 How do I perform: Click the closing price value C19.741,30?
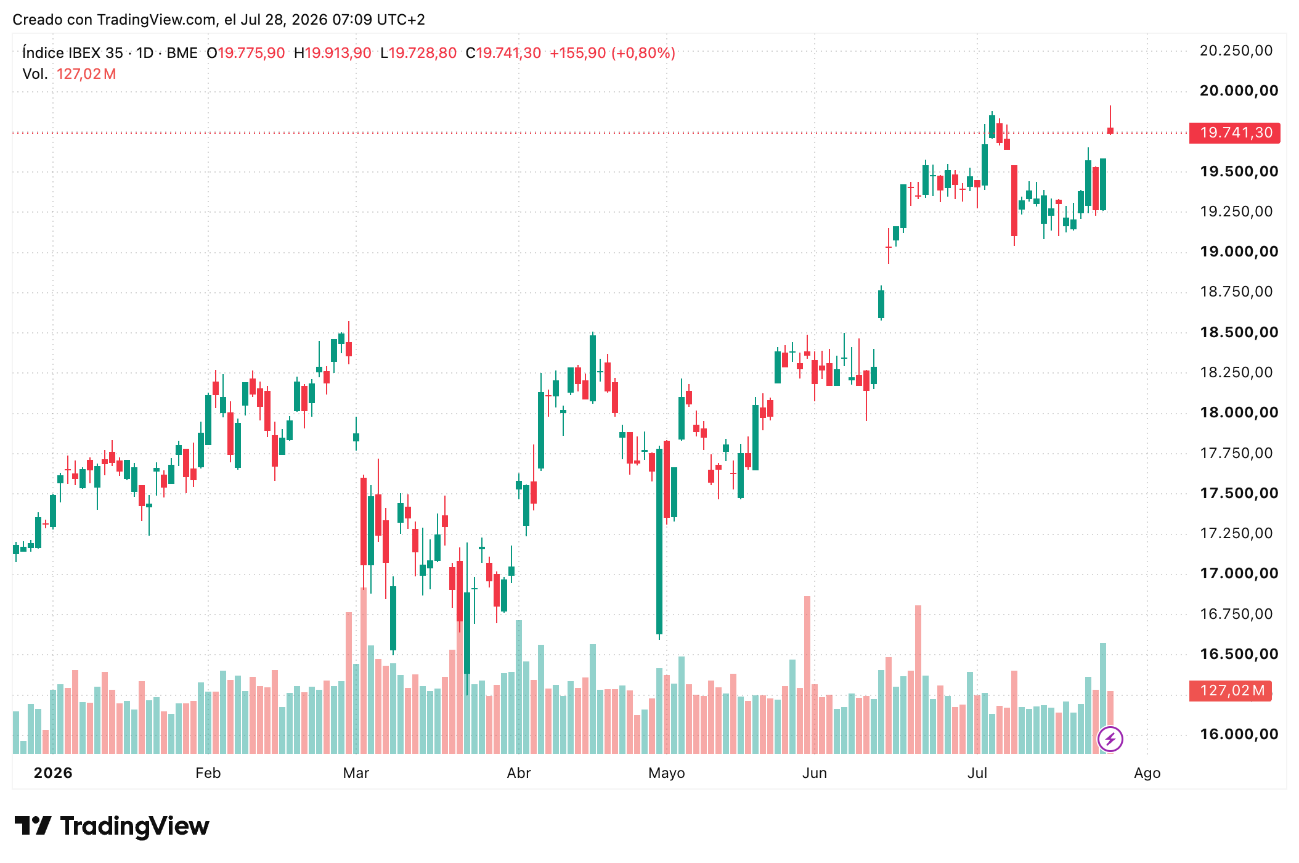pos(504,53)
